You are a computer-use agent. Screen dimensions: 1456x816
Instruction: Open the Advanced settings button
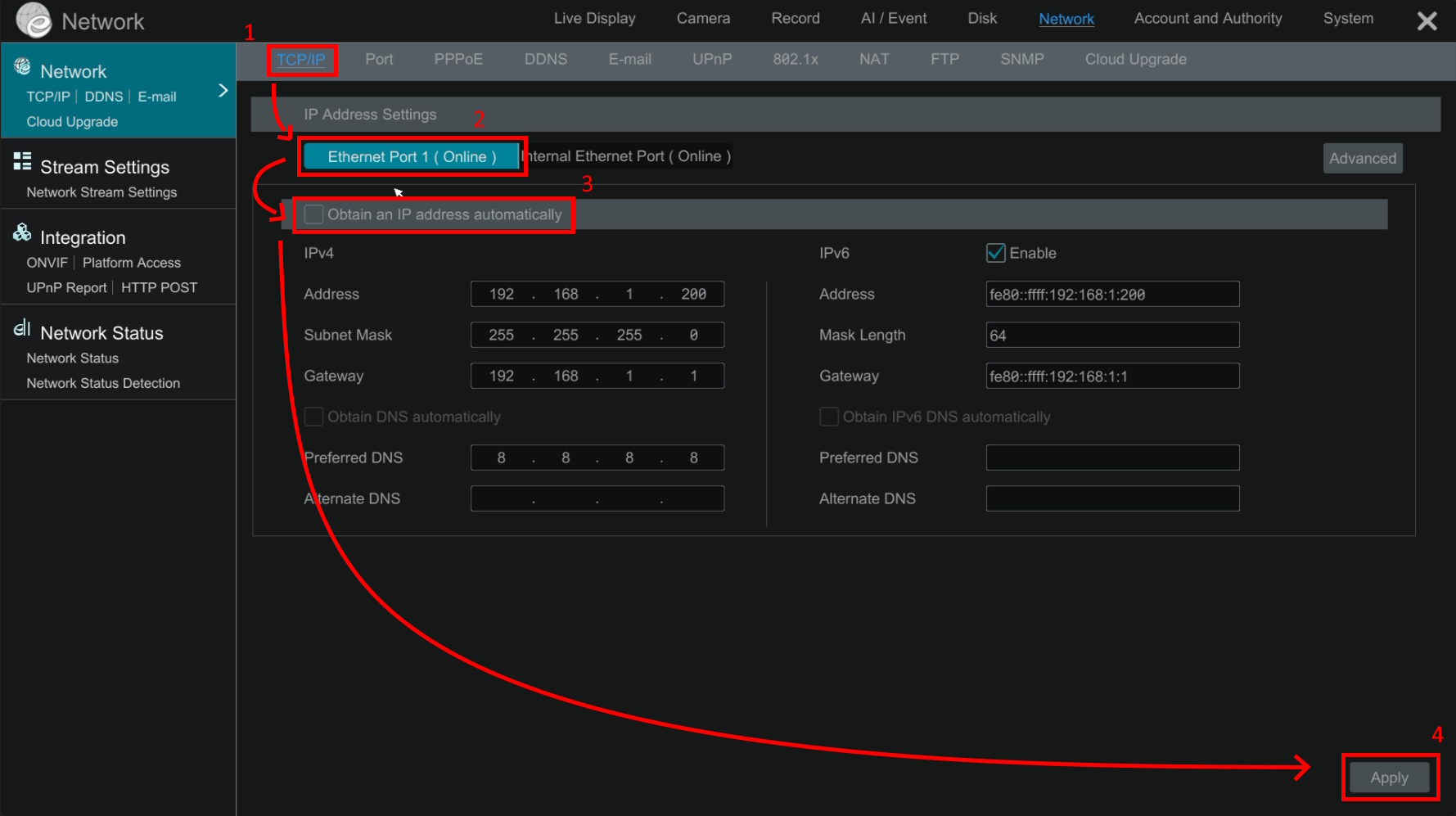(1362, 159)
